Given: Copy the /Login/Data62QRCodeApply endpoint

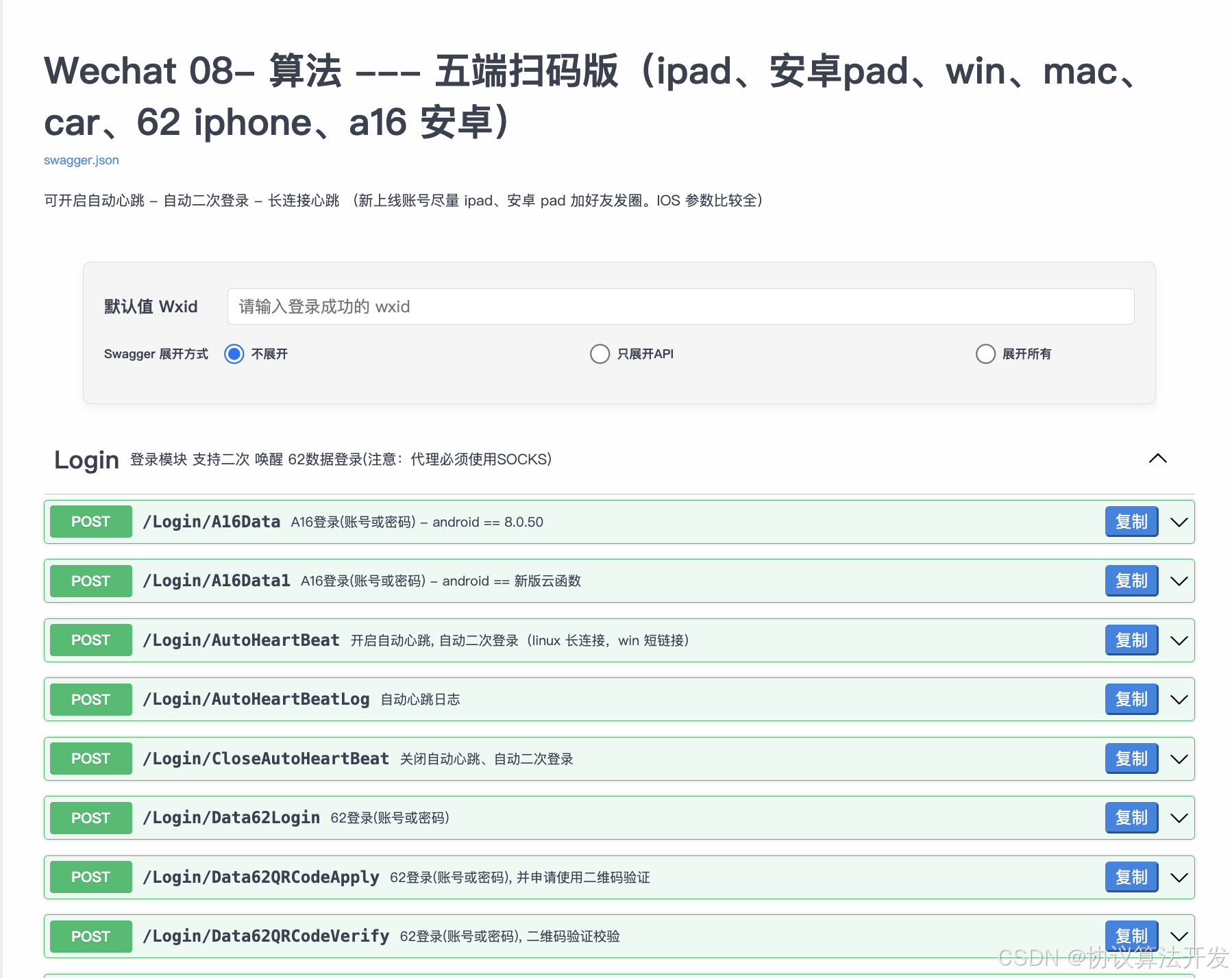Looking at the screenshot, I should [1131, 877].
